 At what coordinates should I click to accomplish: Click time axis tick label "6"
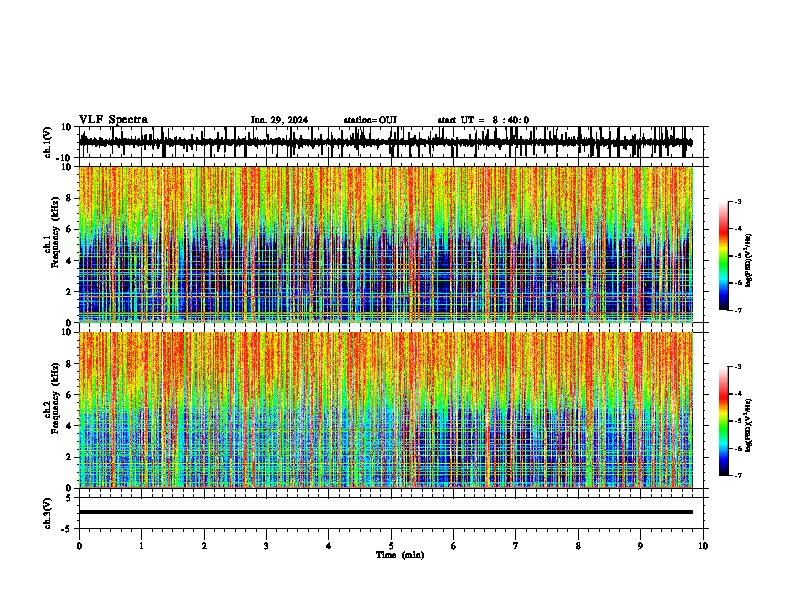click(x=454, y=546)
